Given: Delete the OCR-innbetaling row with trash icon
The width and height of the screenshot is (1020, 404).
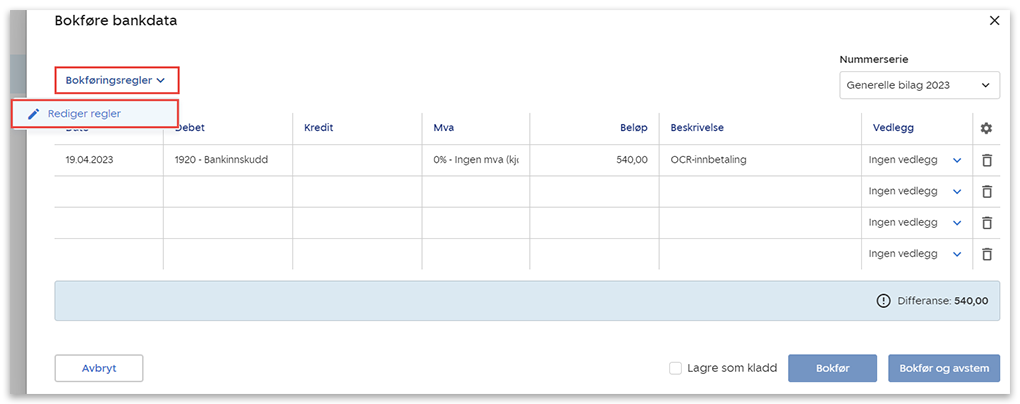Looking at the screenshot, I should [x=986, y=160].
